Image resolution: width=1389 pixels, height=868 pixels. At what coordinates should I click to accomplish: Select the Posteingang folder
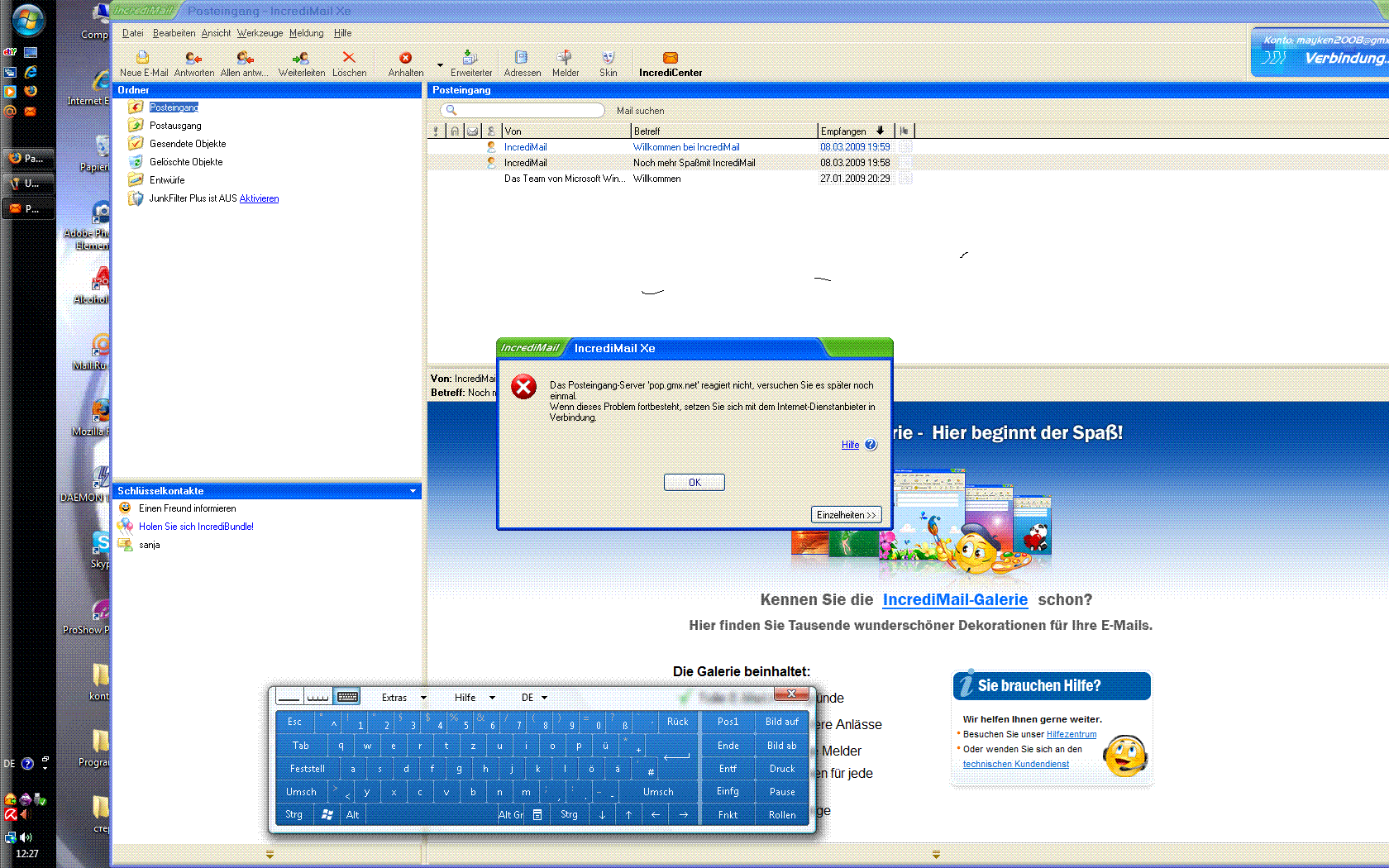click(x=174, y=107)
